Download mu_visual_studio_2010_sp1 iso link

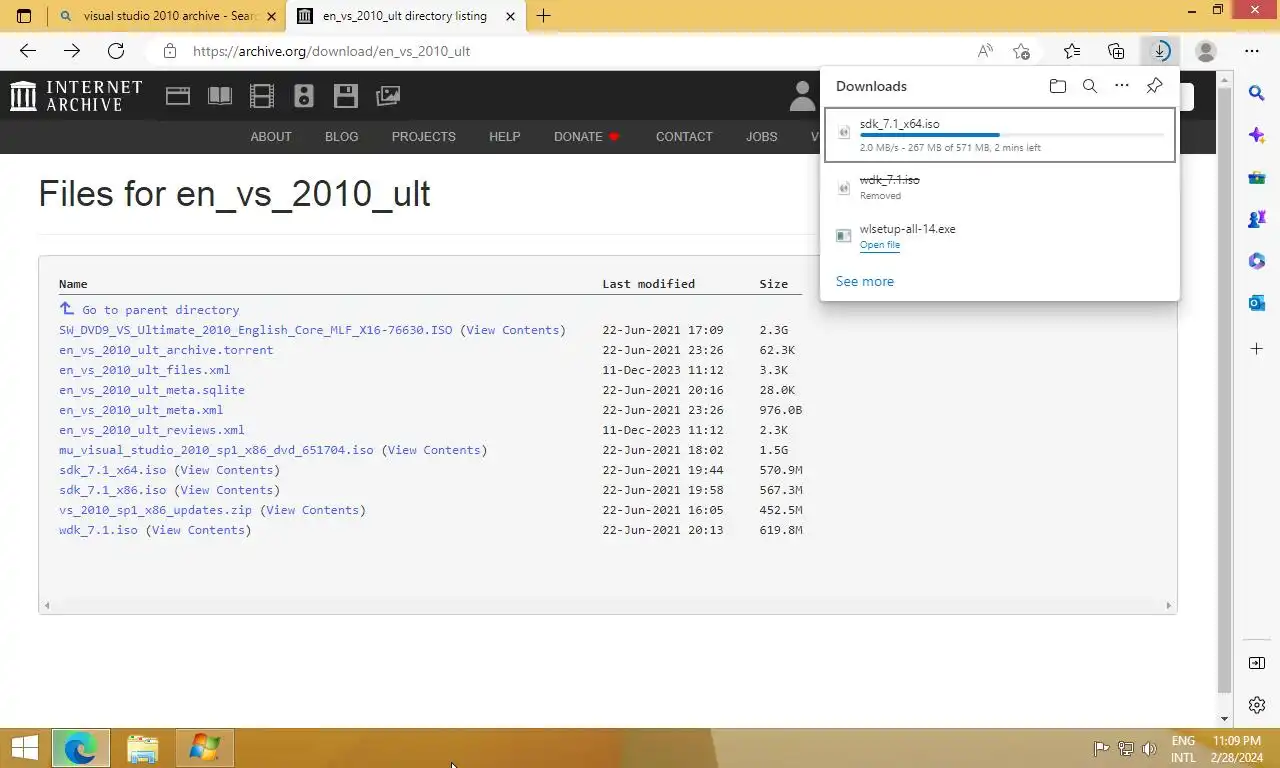coord(216,450)
